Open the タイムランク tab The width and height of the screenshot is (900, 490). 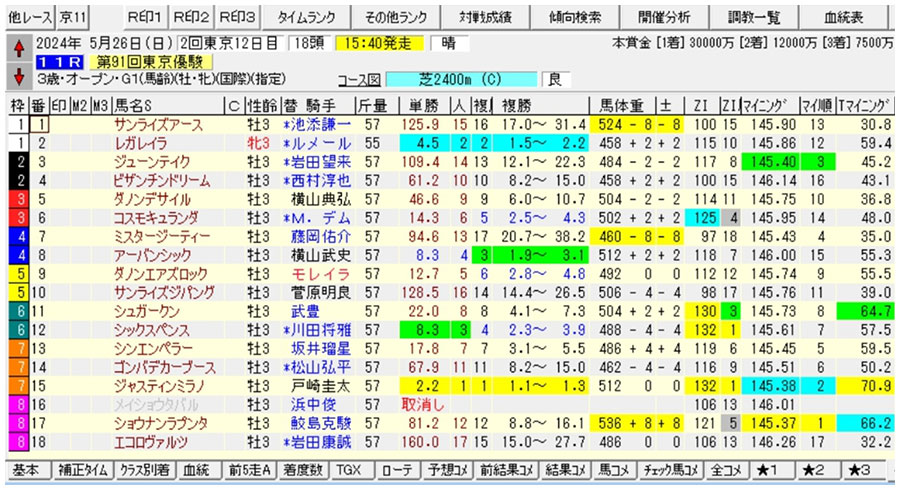coord(306,17)
